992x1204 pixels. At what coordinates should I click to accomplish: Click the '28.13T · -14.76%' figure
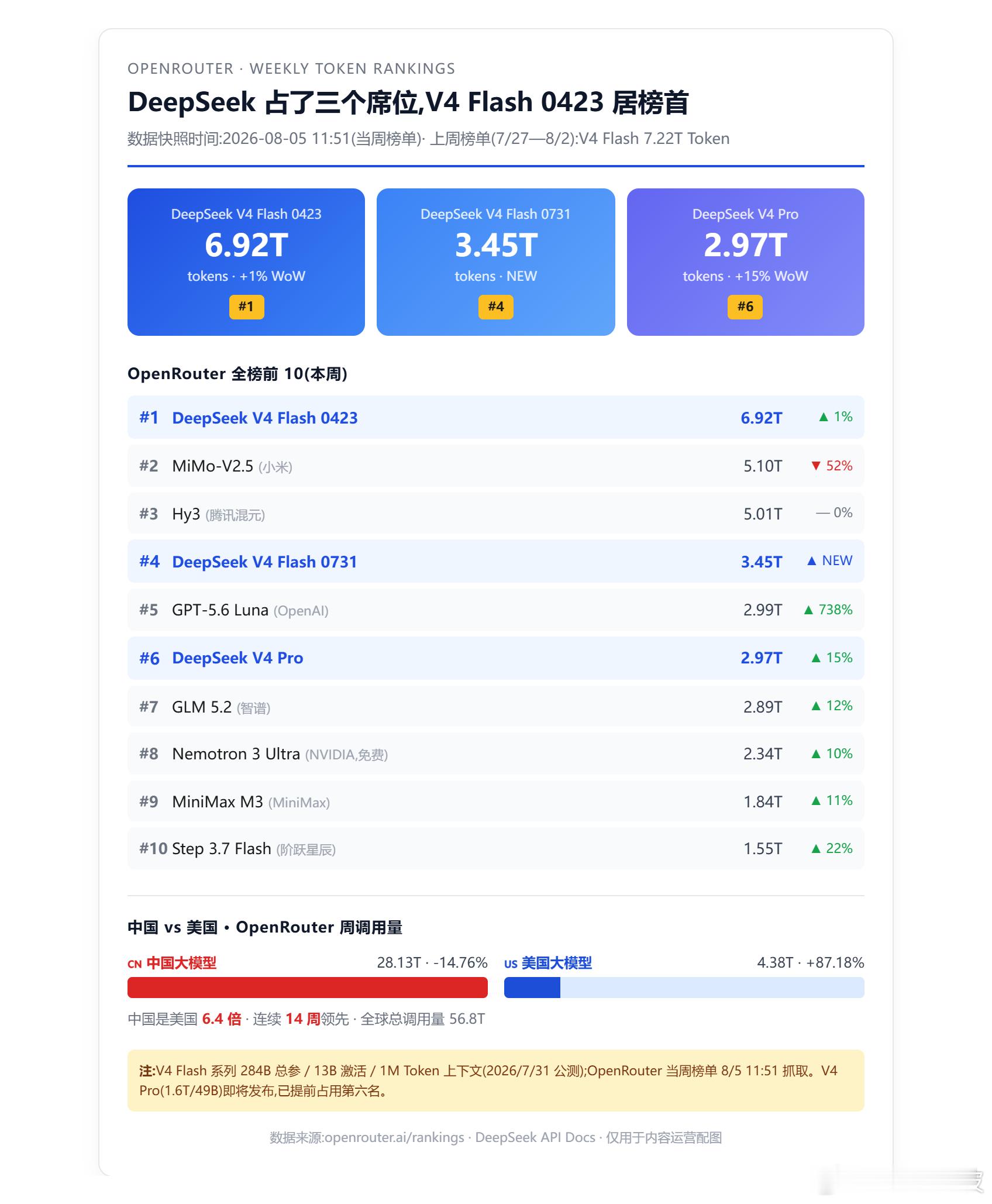(432, 963)
